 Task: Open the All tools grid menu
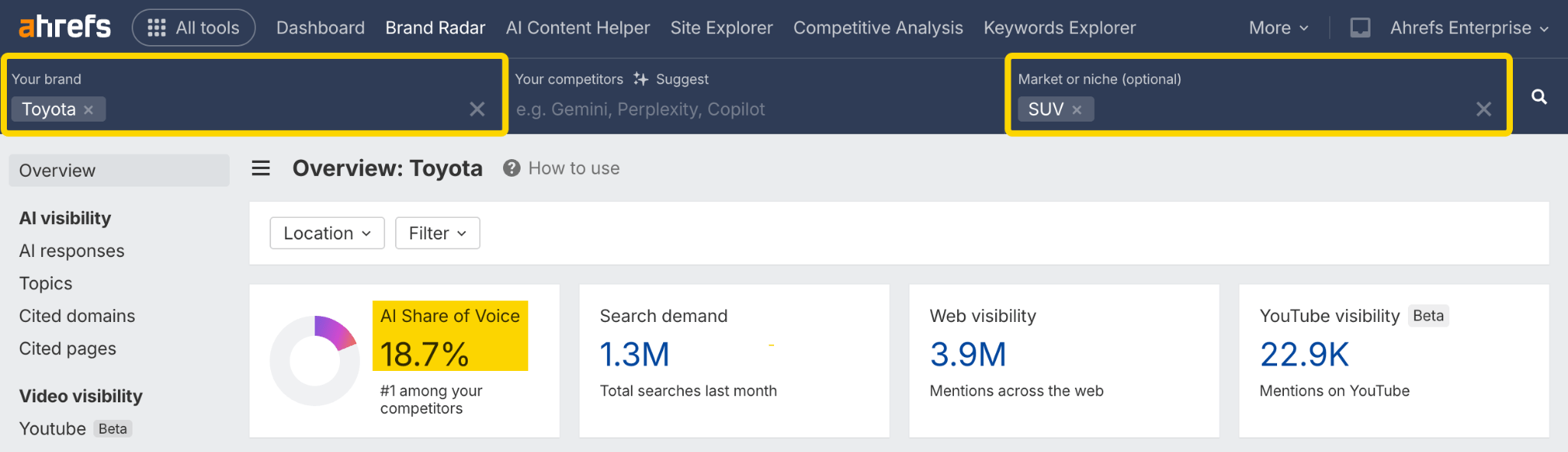click(194, 28)
